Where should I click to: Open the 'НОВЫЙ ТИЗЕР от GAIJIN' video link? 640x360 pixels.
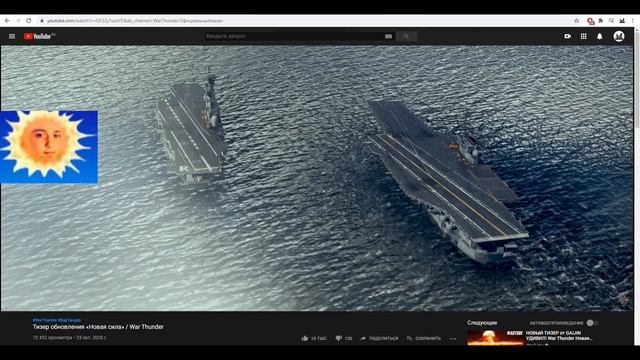click(559, 336)
